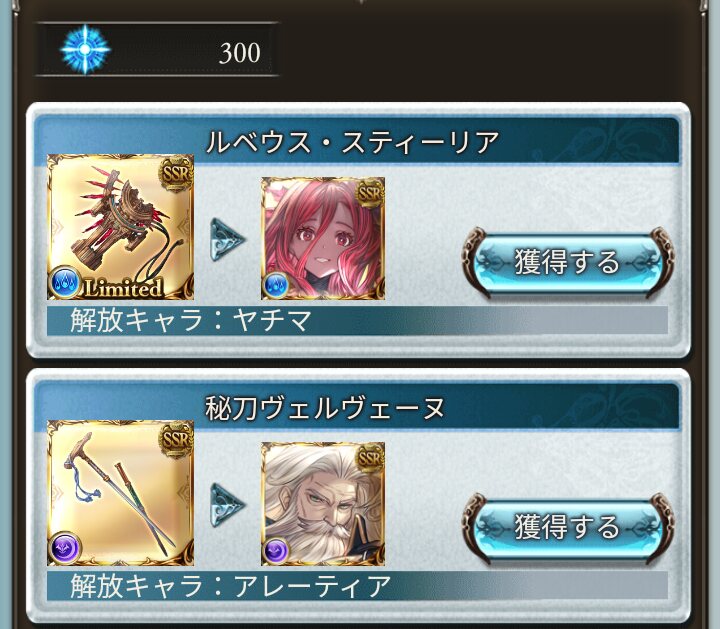
Task: Click the dark element icon on アレーティア portrait
Action: click(276, 550)
